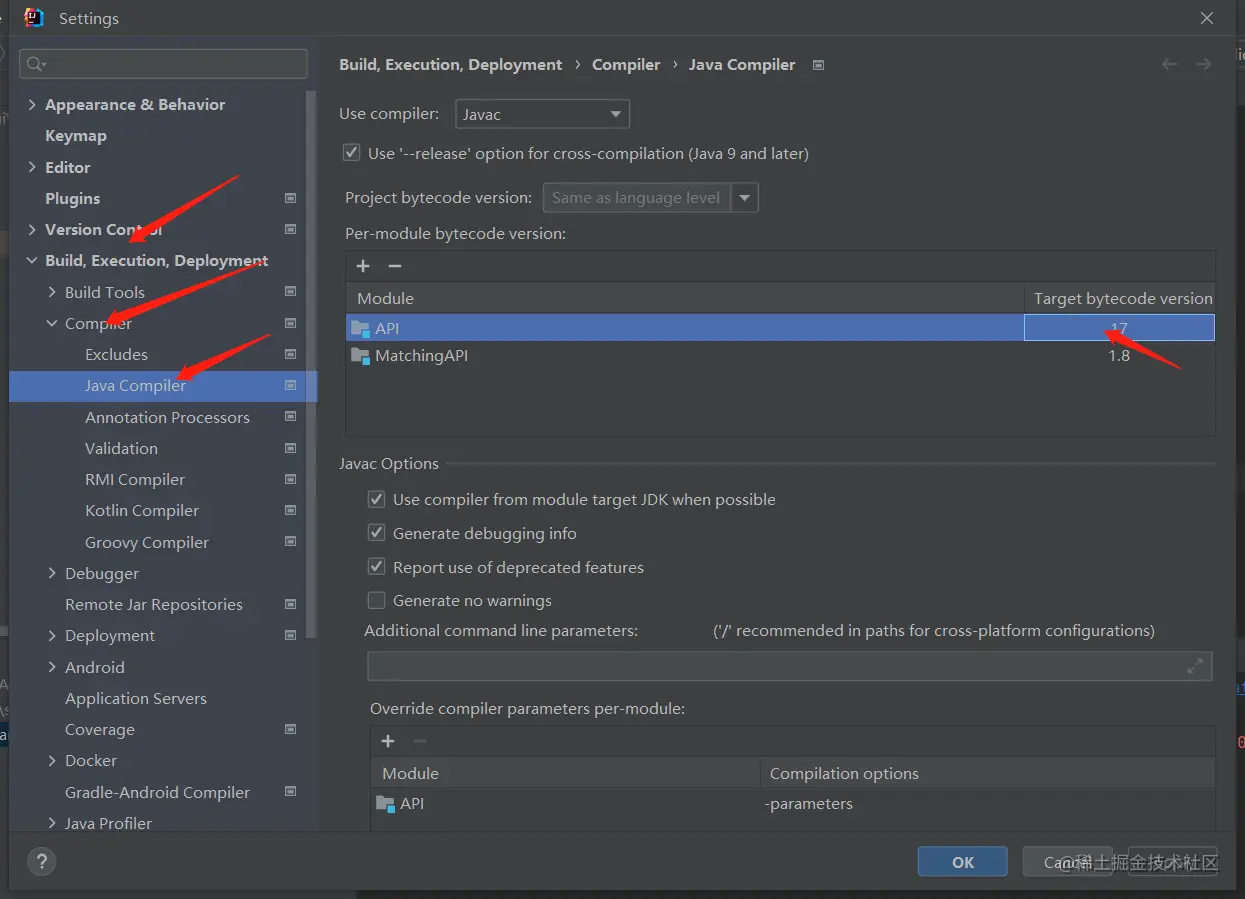Click the help question mark icon
1245x899 pixels.
tap(41, 861)
